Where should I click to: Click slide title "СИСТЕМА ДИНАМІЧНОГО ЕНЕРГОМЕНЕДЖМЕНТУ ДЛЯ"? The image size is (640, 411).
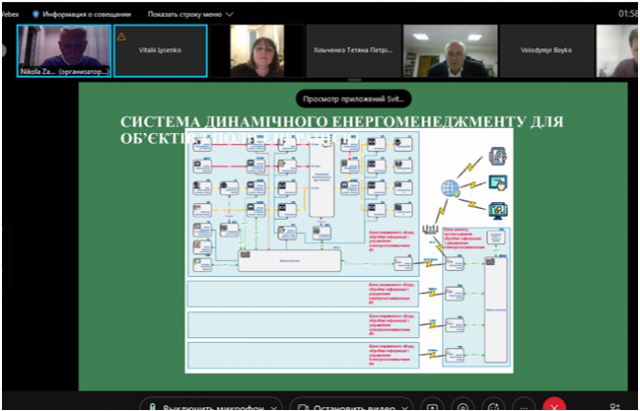pos(342,122)
